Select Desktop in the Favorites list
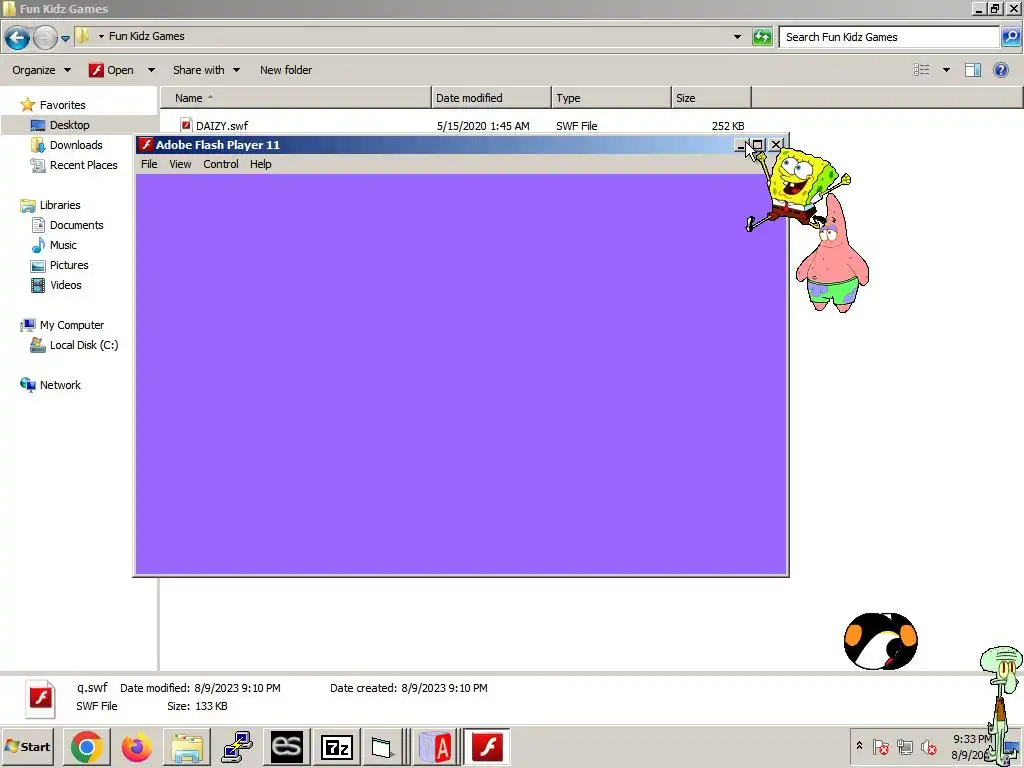This screenshot has width=1024, height=768. click(69, 125)
